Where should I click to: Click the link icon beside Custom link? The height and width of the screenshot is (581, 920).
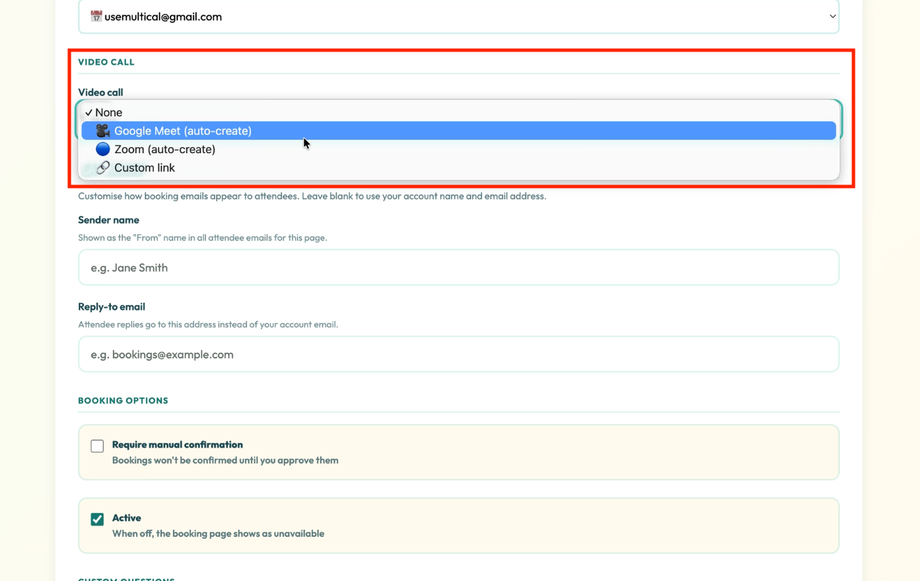pyautogui.click(x=102, y=167)
